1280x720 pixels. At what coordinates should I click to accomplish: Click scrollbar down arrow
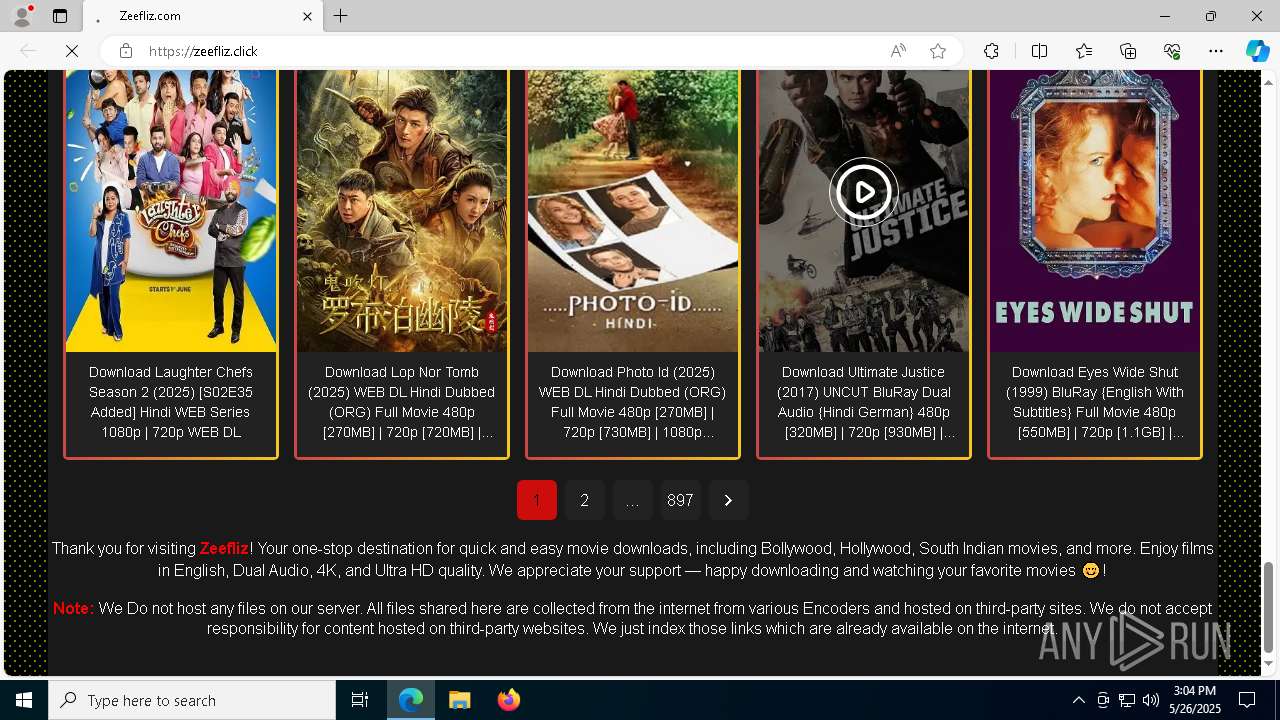pyautogui.click(x=1268, y=663)
